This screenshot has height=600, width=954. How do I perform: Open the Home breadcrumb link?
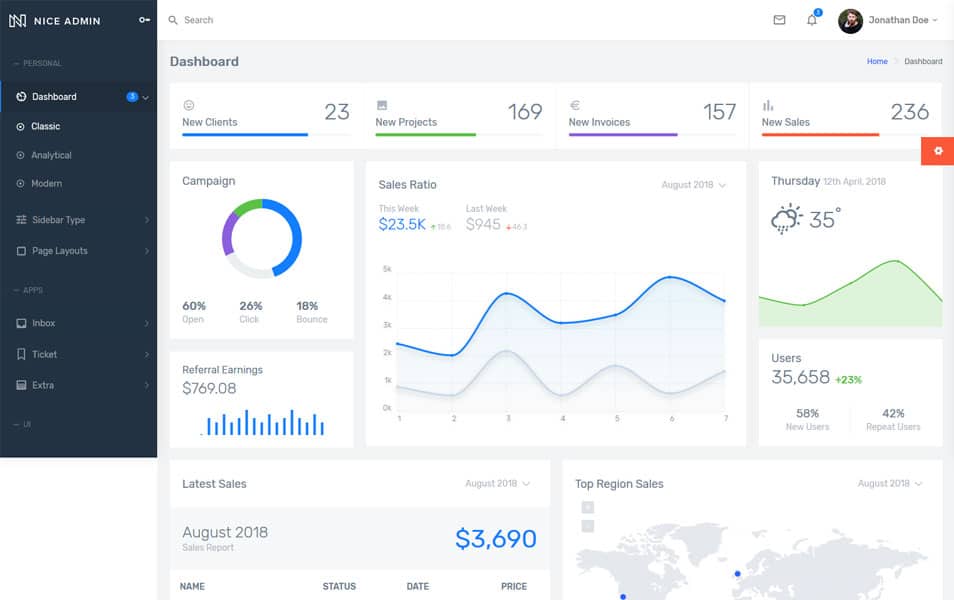pyautogui.click(x=877, y=61)
